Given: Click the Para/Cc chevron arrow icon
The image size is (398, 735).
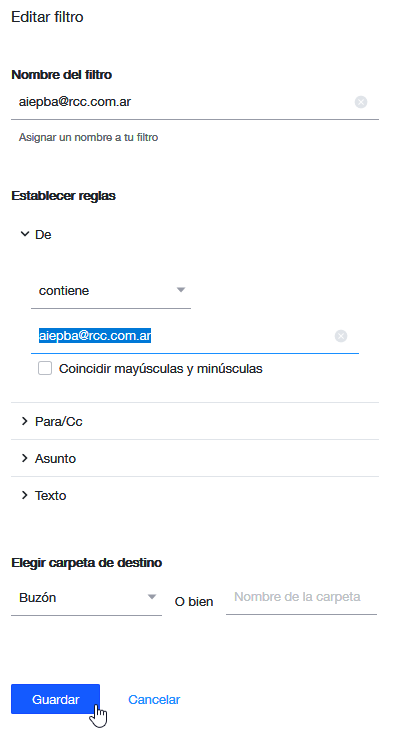Looking at the screenshot, I should (x=25, y=421).
